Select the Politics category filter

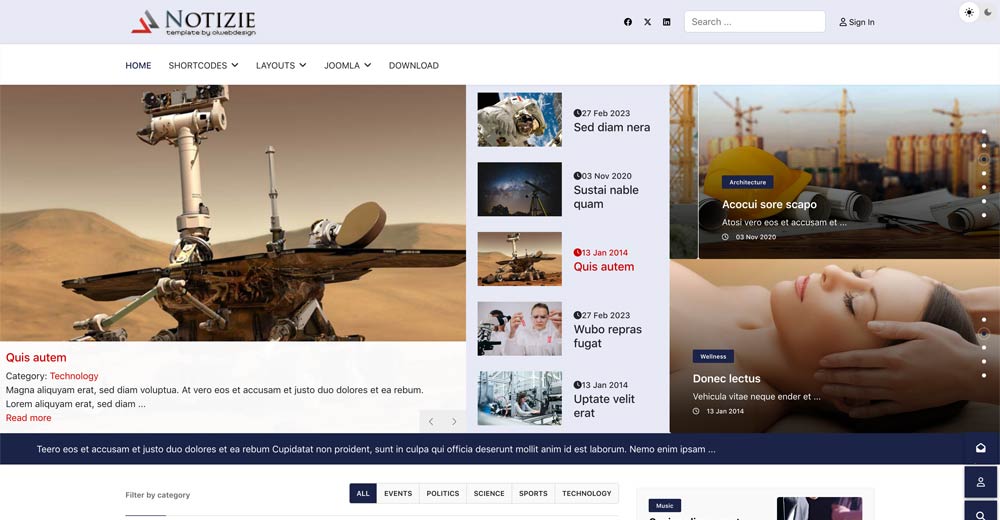coord(443,493)
